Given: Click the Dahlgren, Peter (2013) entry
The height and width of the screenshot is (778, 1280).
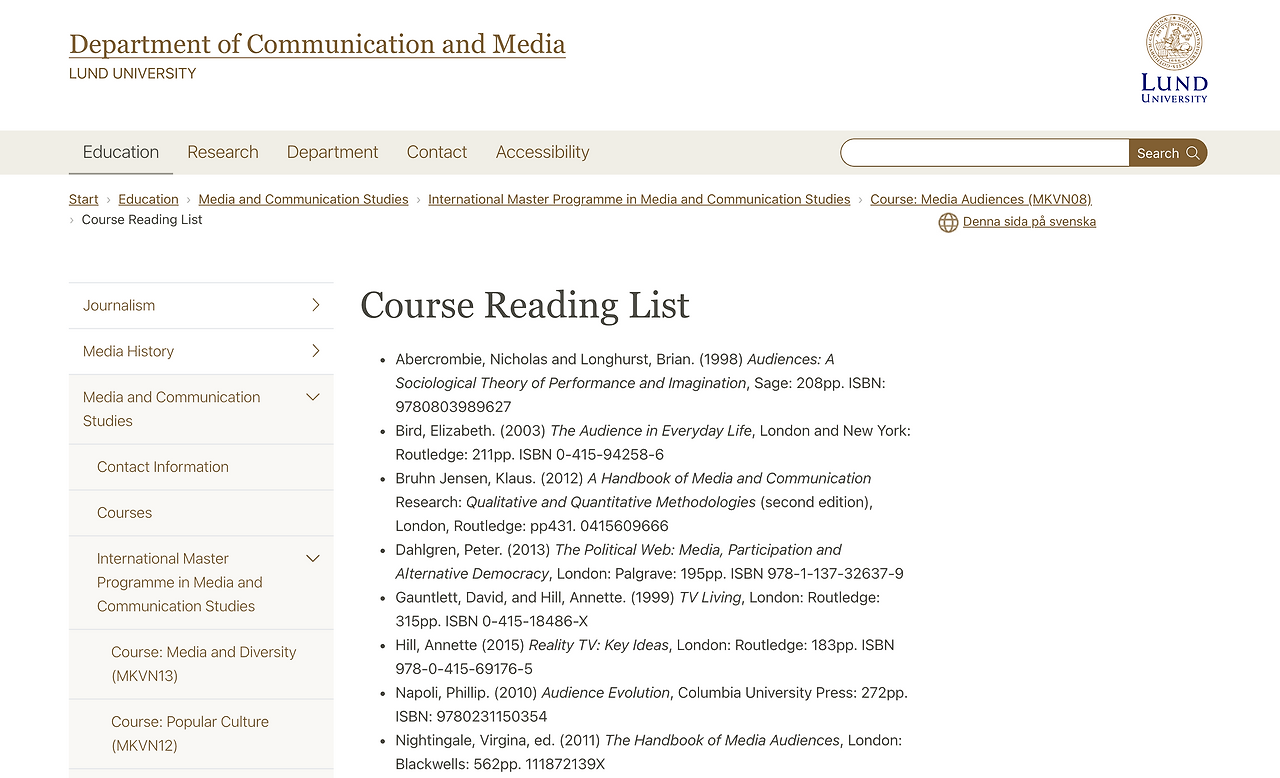Looking at the screenshot, I should 649,562.
